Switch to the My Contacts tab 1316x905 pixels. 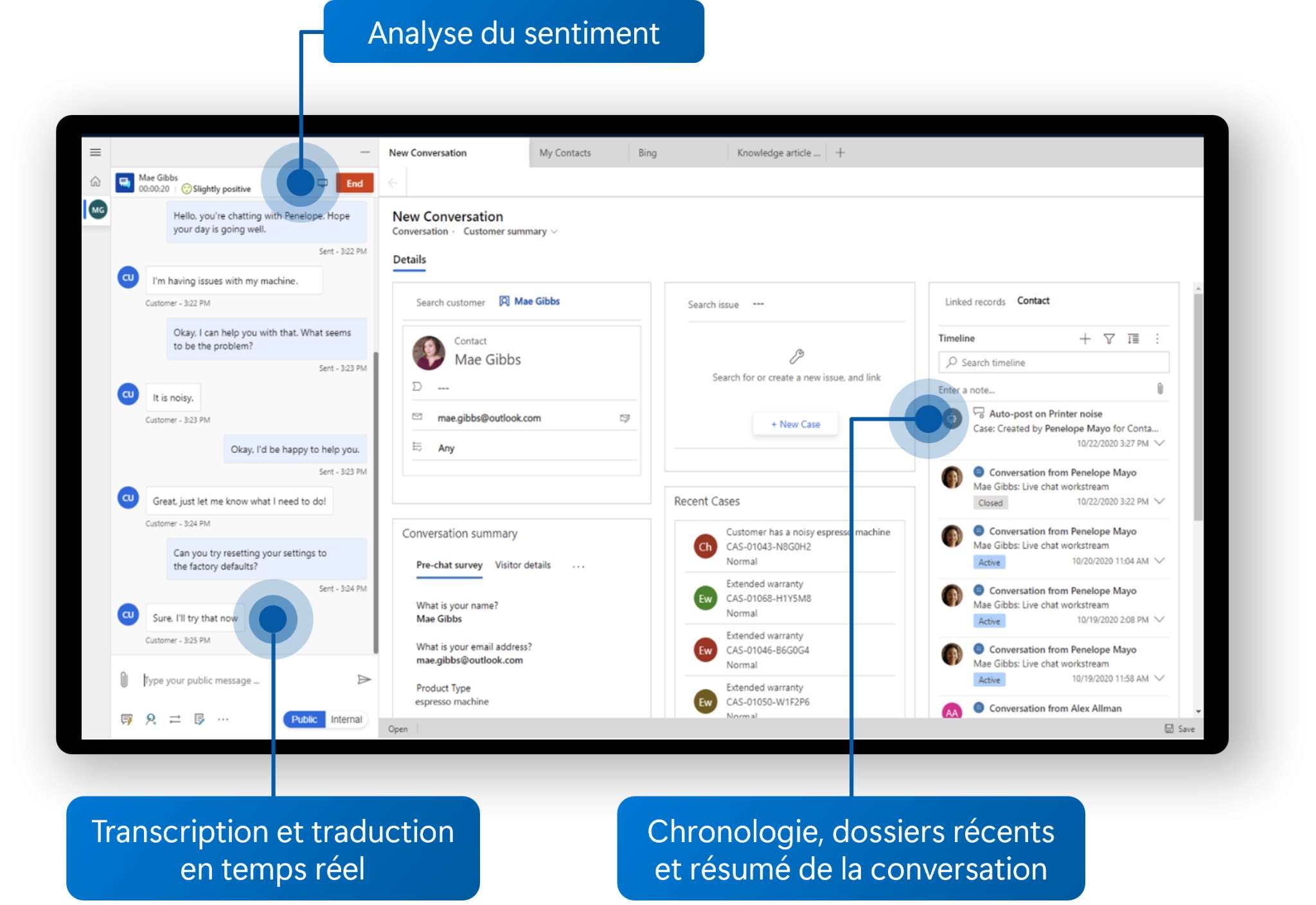565,152
